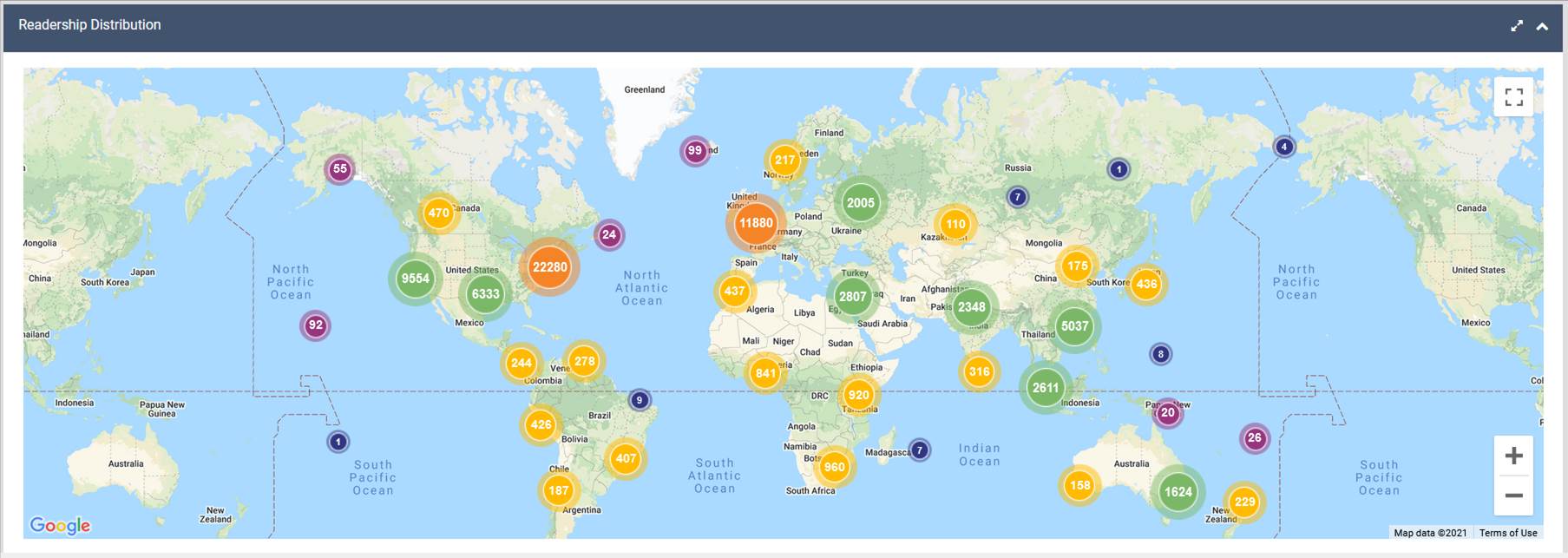The height and width of the screenshot is (558, 1568).
Task: Collapse the Readership Distribution panel
Action: pos(1542,26)
